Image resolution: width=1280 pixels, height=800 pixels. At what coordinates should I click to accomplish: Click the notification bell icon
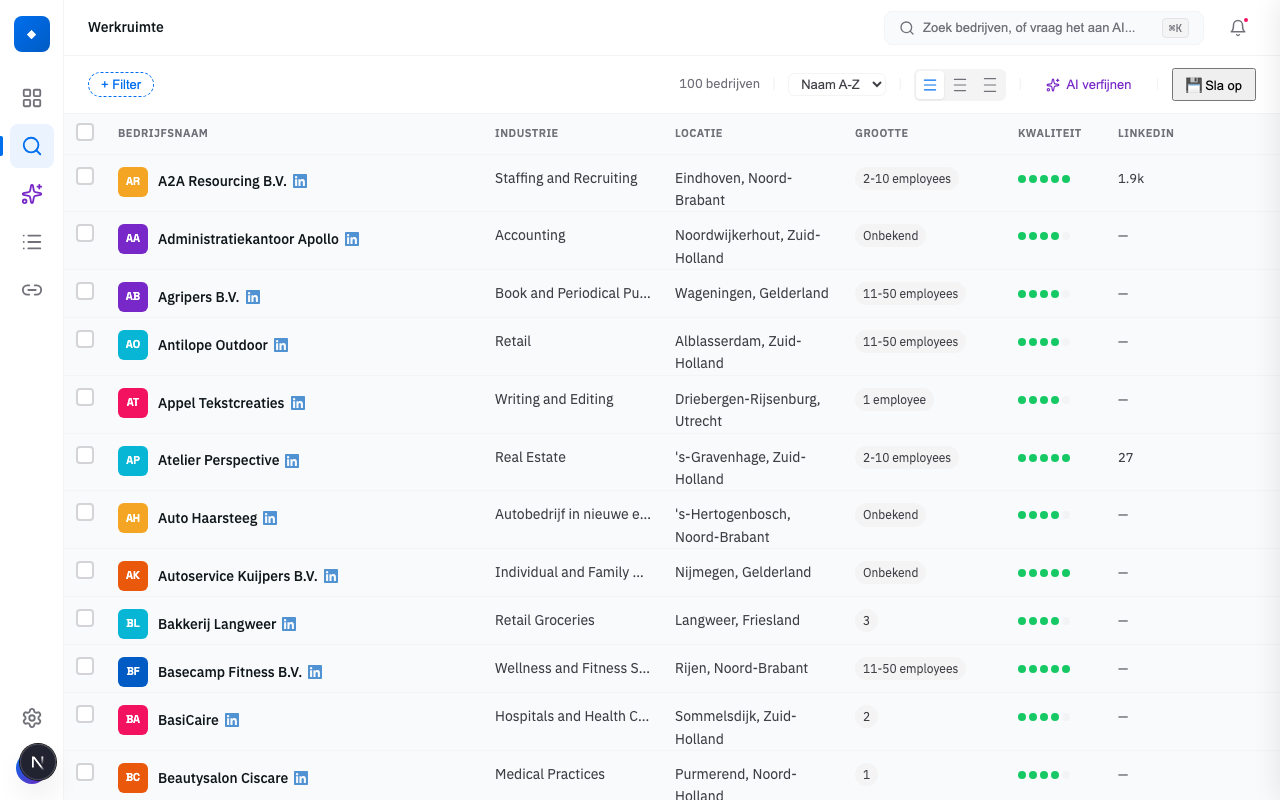click(1238, 28)
